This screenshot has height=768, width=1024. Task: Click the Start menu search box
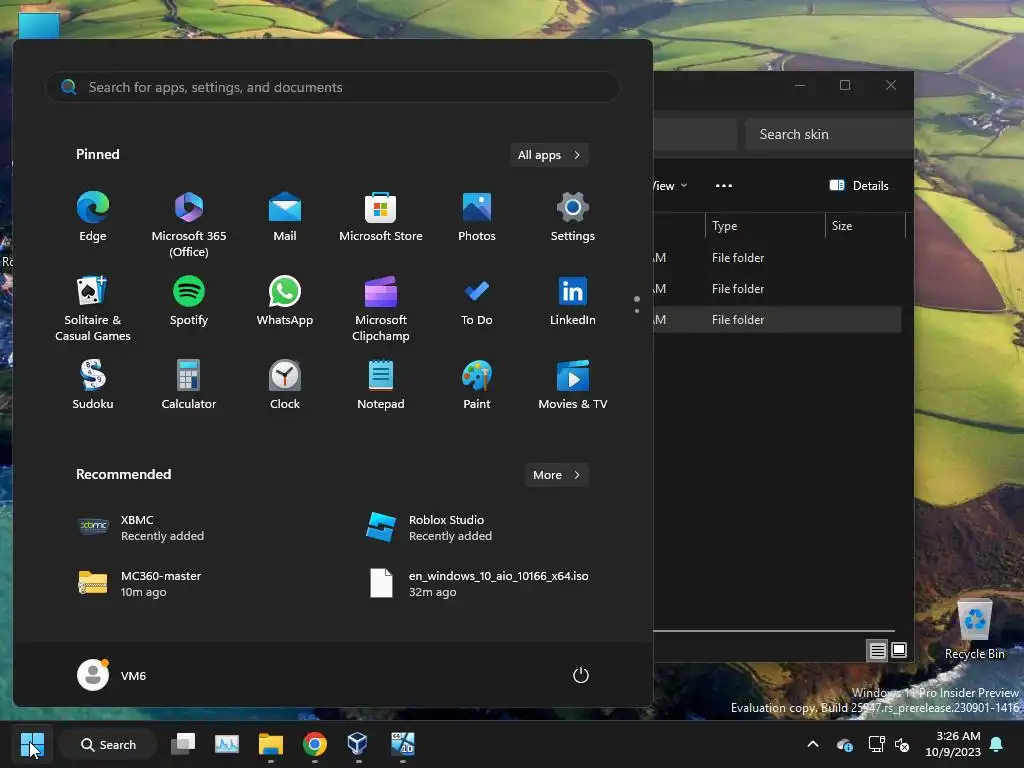332,87
